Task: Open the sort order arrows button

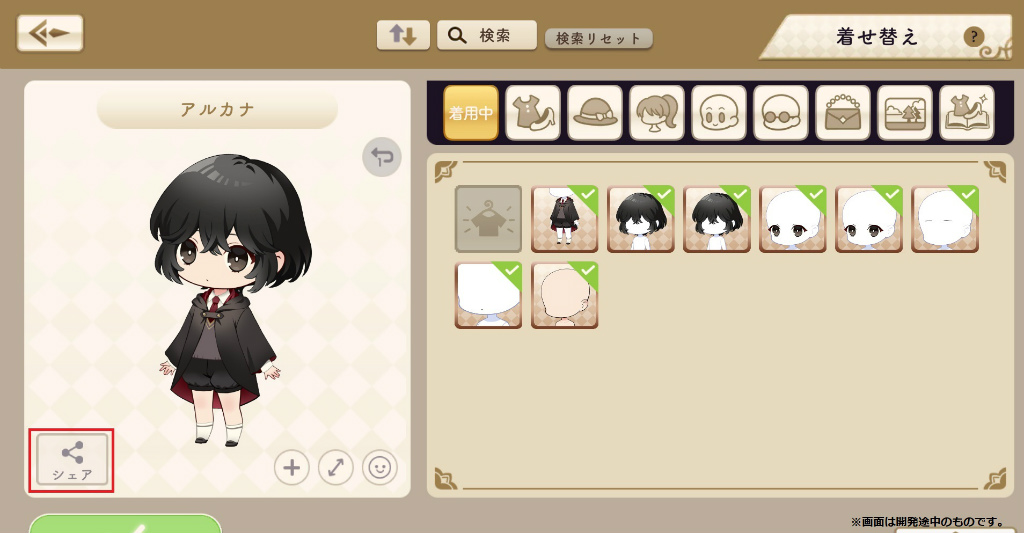Action: click(403, 35)
